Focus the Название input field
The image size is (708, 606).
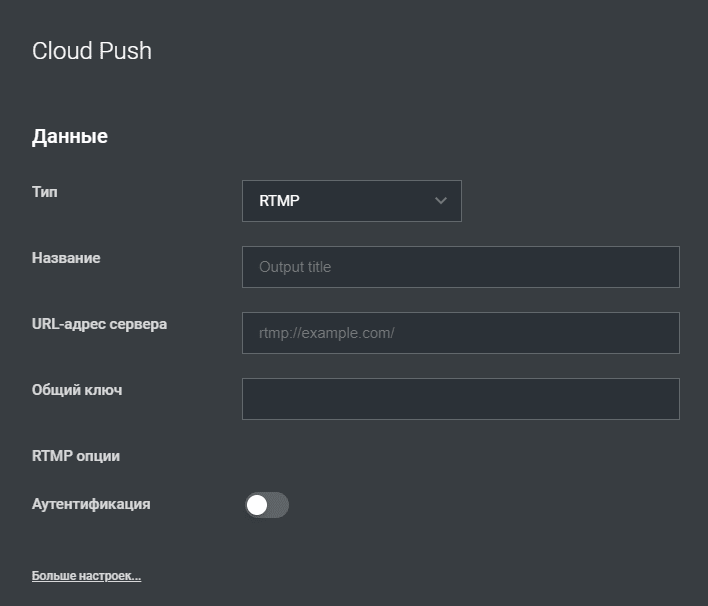coord(461,267)
